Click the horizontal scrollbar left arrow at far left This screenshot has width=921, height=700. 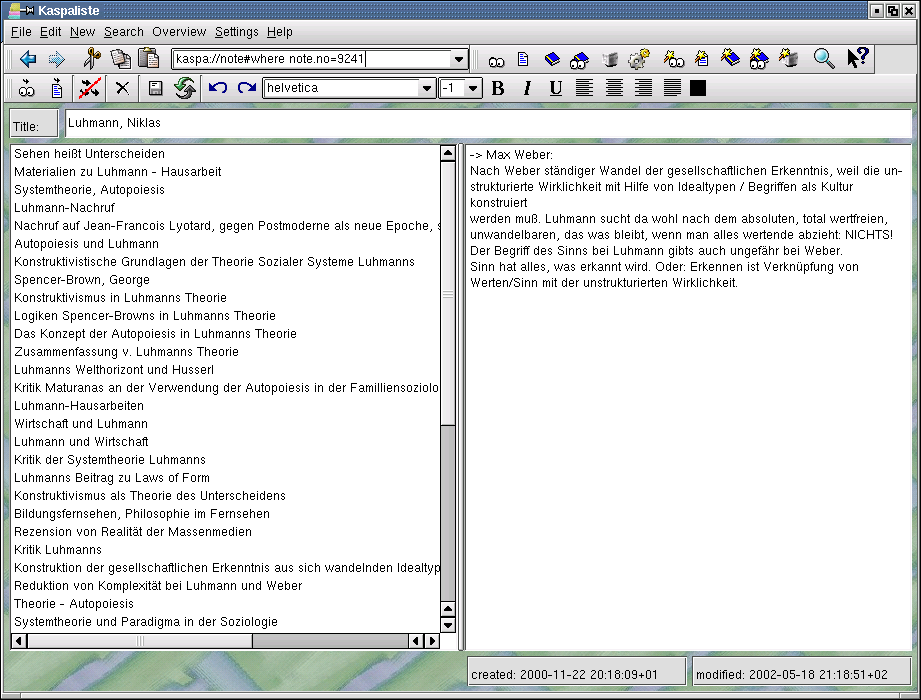(x=19, y=641)
